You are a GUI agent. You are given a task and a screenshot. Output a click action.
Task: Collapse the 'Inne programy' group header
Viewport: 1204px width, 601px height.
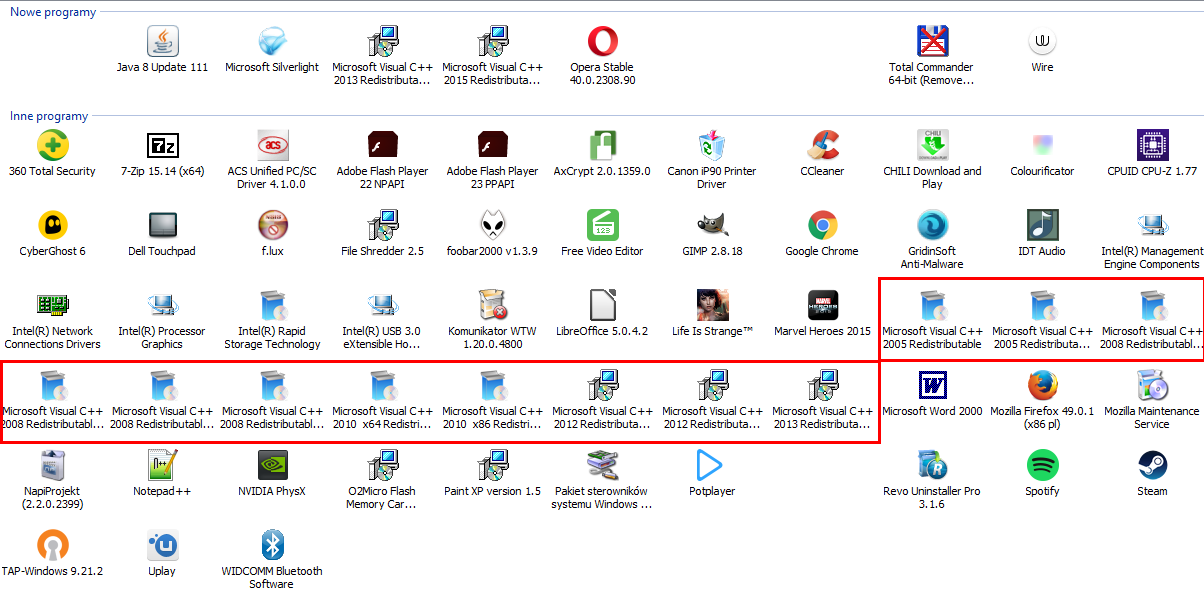click(x=49, y=116)
